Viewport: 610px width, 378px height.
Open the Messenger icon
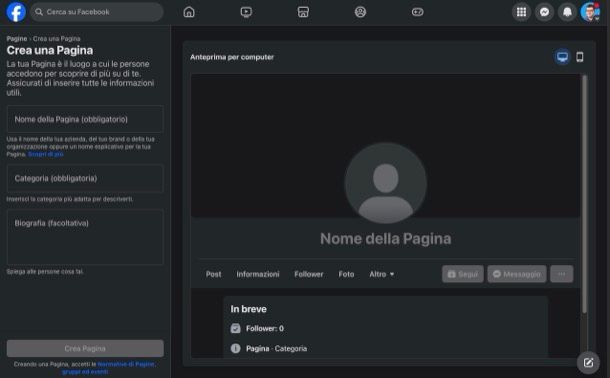(544, 12)
